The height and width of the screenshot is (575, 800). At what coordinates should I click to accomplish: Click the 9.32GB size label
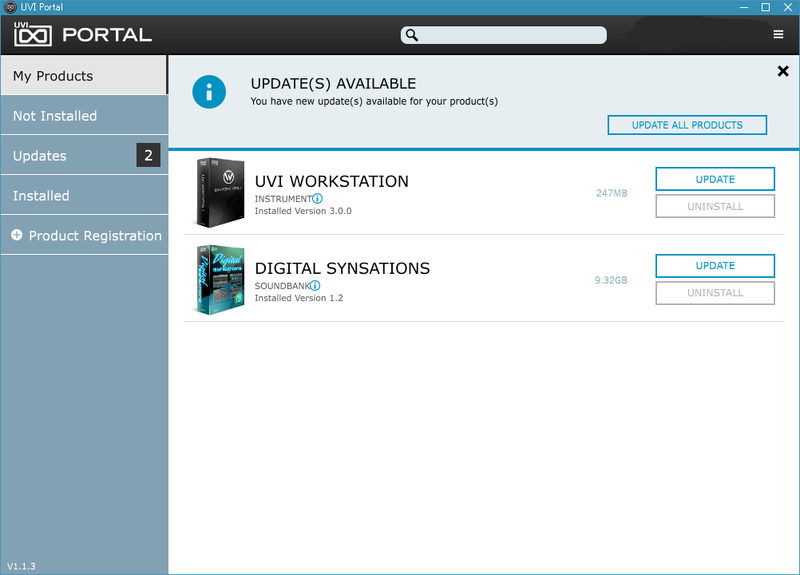point(611,280)
